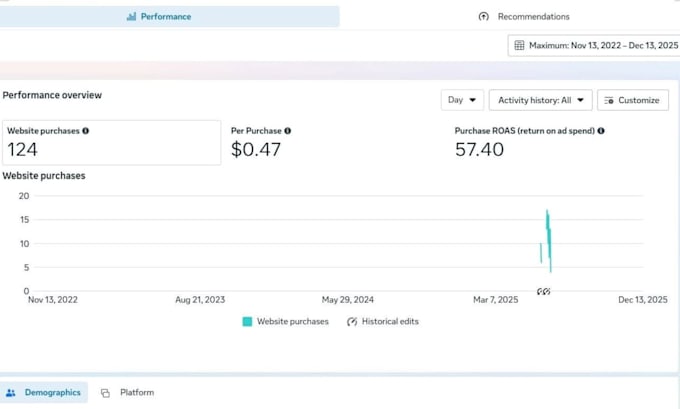Click the Purchase ROAS info icon

click(x=601, y=131)
